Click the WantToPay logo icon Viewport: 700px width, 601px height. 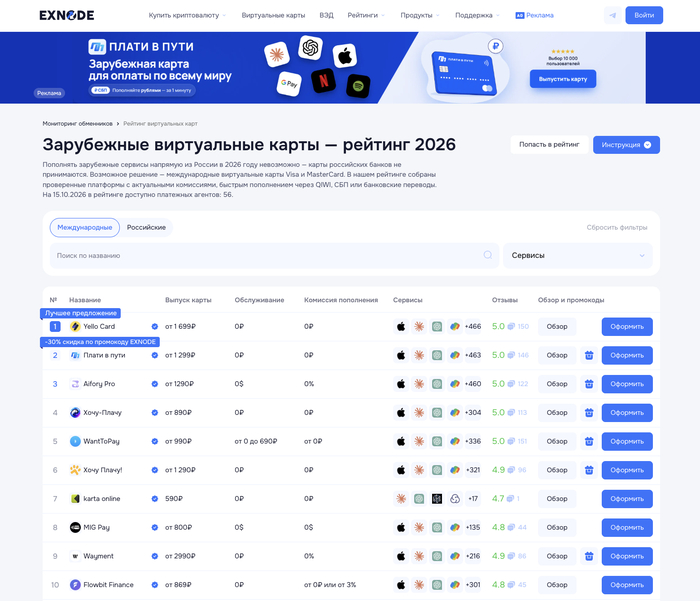(x=75, y=441)
